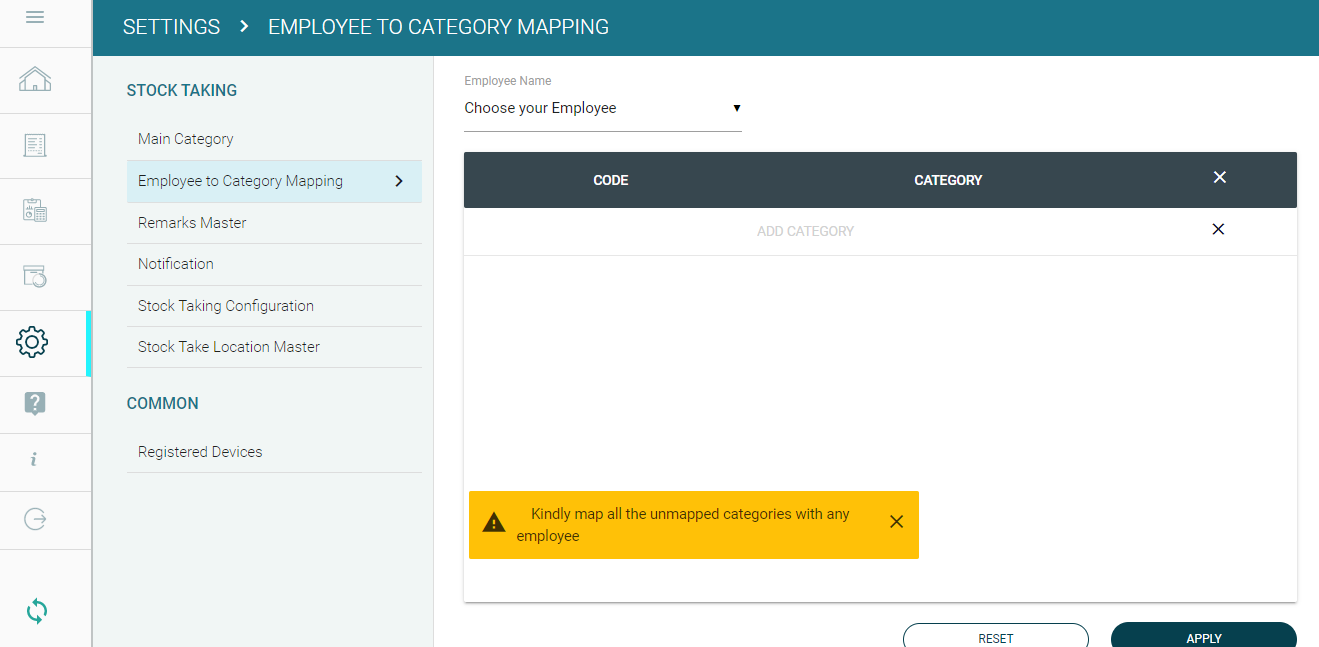
Task: Click the info icon in sidebar
Action: (34, 460)
